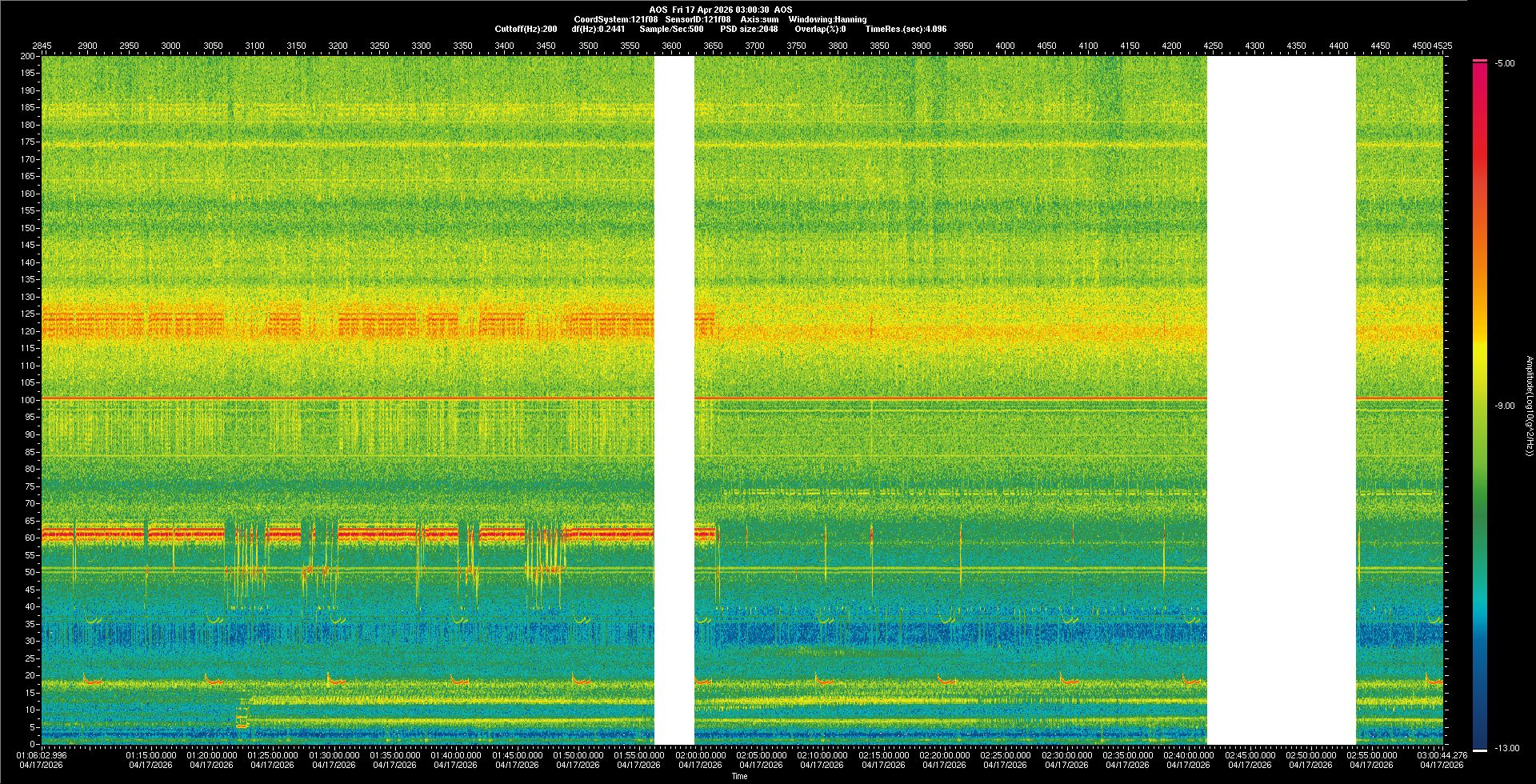Select the SensorID:121f08 header text
Screen dimensions: 1536x784
[x=698, y=19]
